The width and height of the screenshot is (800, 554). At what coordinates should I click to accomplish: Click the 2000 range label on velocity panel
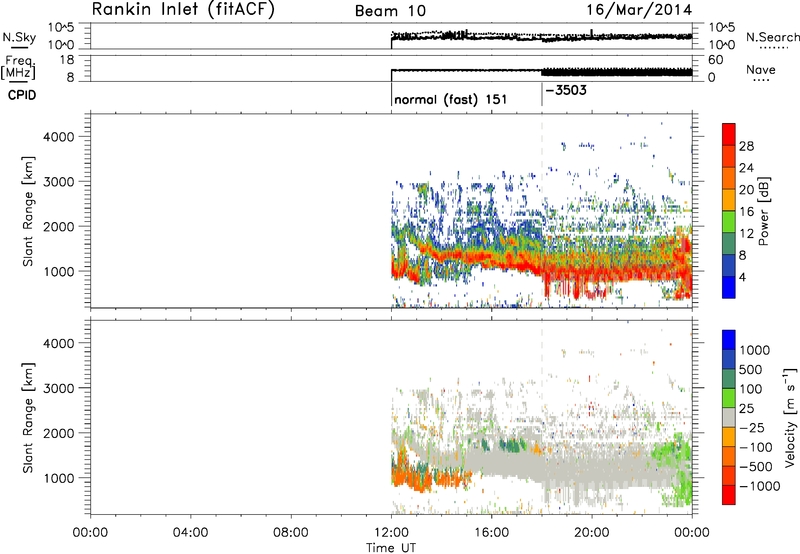pyautogui.click(x=59, y=433)
